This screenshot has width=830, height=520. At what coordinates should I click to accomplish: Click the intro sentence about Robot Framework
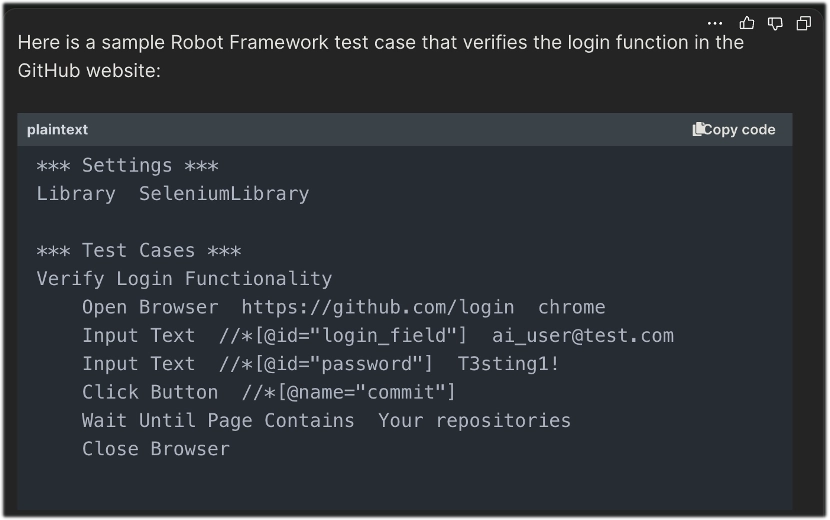pos(381,56)
